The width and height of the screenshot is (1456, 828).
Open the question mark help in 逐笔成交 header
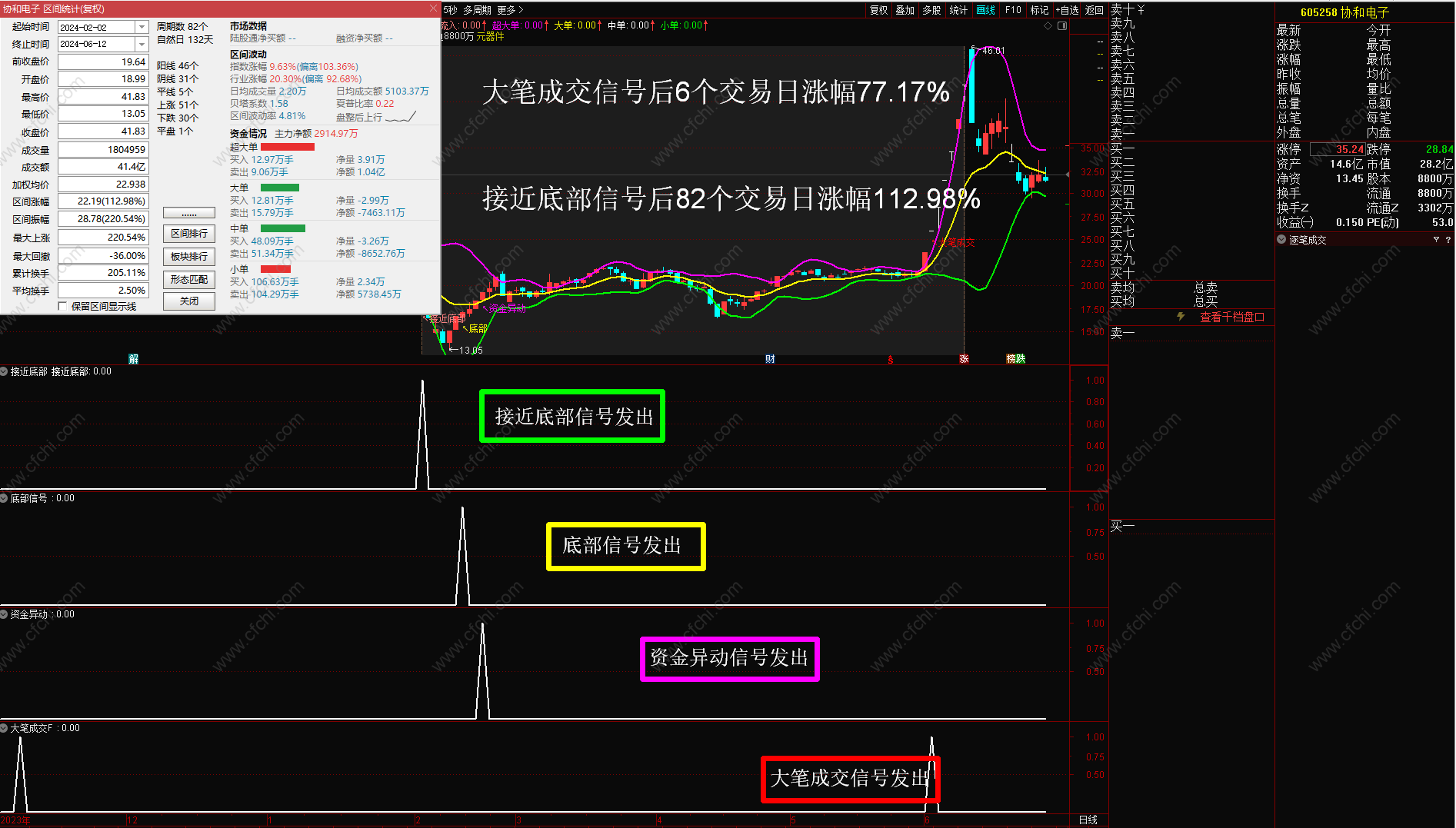(x=1448, y=240)
